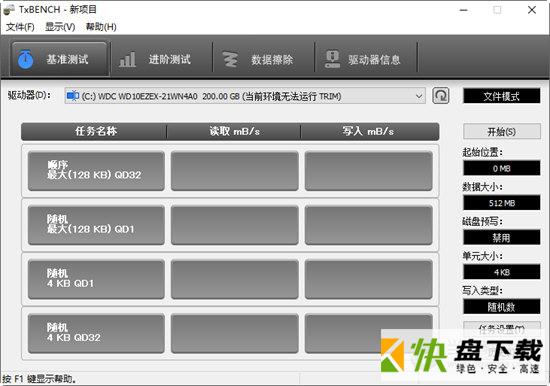Image resolution: width=550 pixels, height=386 pixels.
Task: Click read result cell for 随机 128 KB QD1
Action: pos(235,225)
